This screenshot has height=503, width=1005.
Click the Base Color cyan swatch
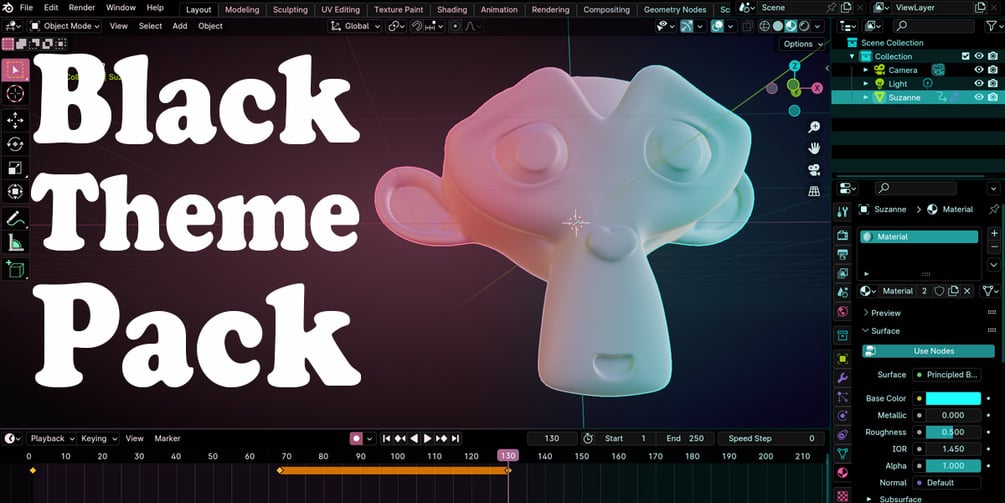pyautogui.click(x=953, y=398)
